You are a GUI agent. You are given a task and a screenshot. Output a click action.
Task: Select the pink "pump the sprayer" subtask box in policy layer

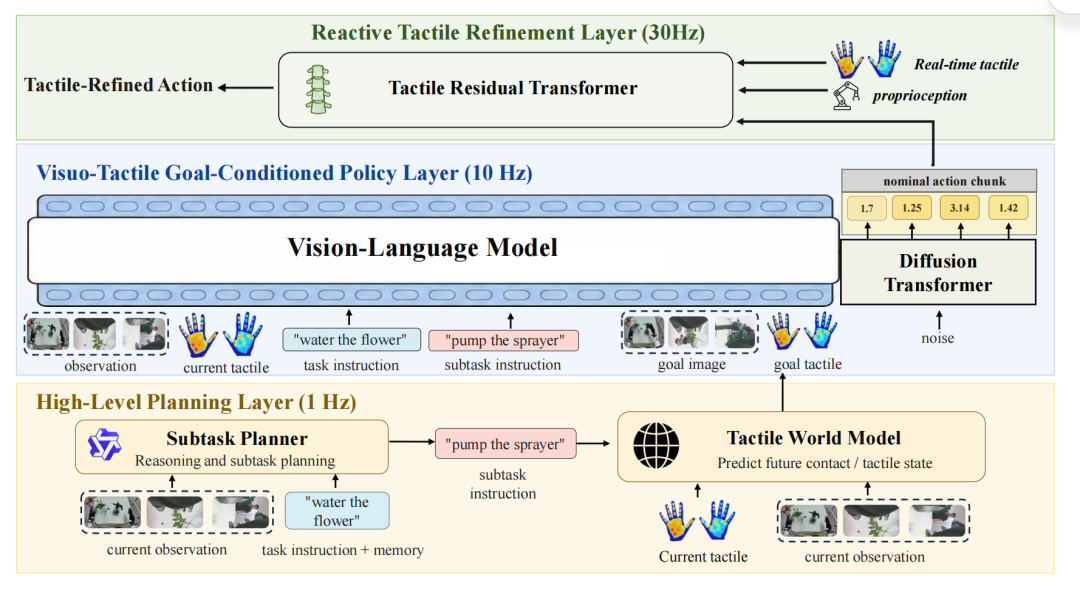point(503,340)
